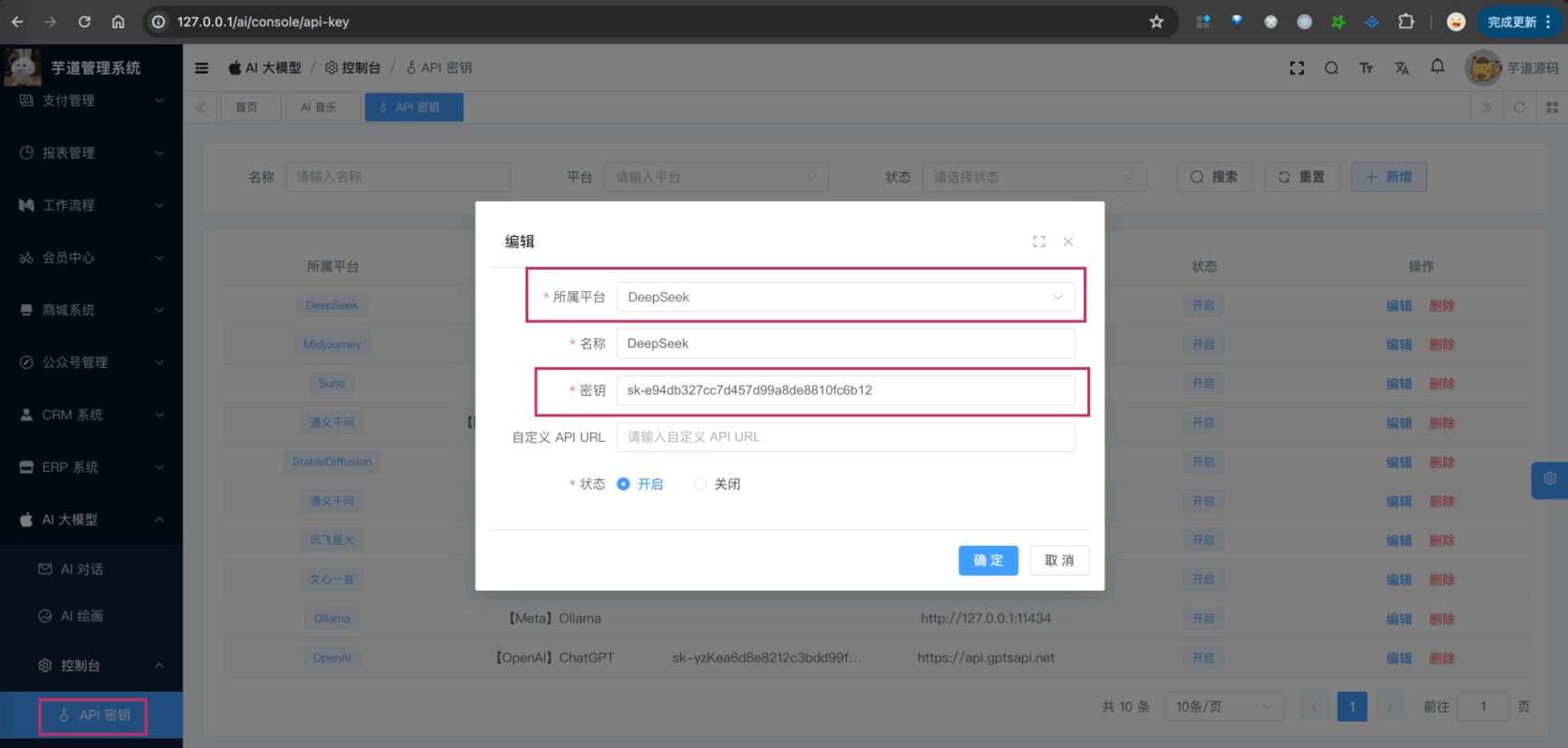Select the 关闭 status radio button
Image resolution: width=1568 pixels, height=748 pixels.
[x=700, y=484]
